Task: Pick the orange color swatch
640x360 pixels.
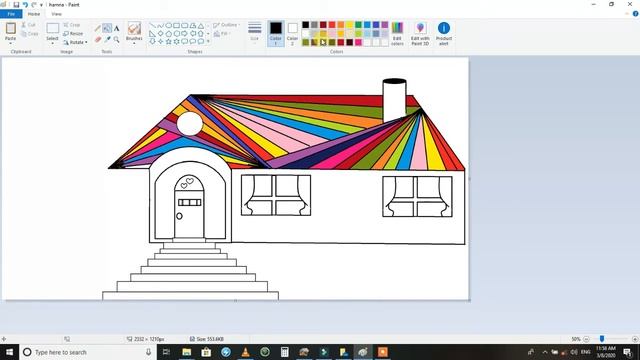Action: (341, 25)
